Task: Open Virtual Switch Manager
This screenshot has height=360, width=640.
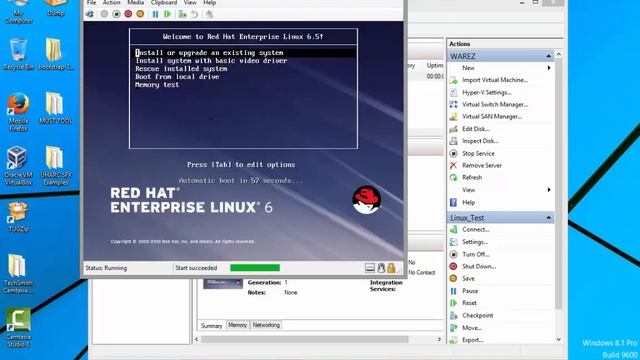Action: coord(495,104)
